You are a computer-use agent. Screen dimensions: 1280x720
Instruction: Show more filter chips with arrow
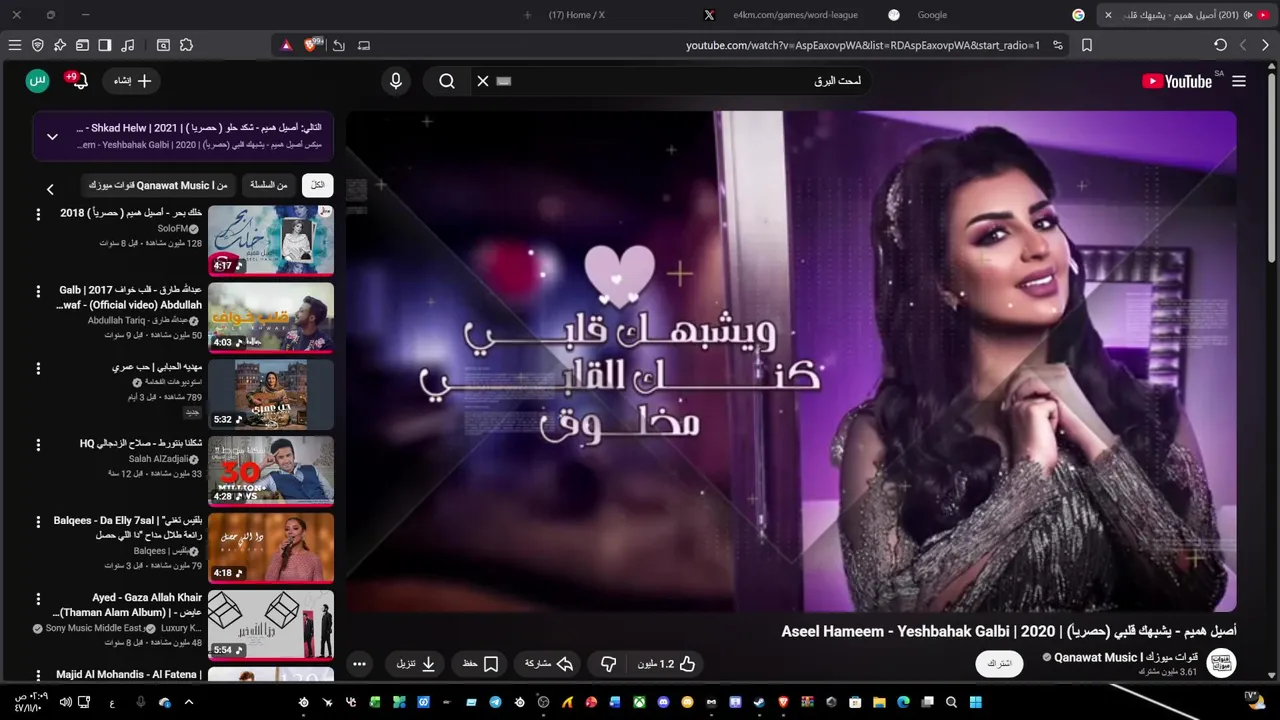point(50,189)
